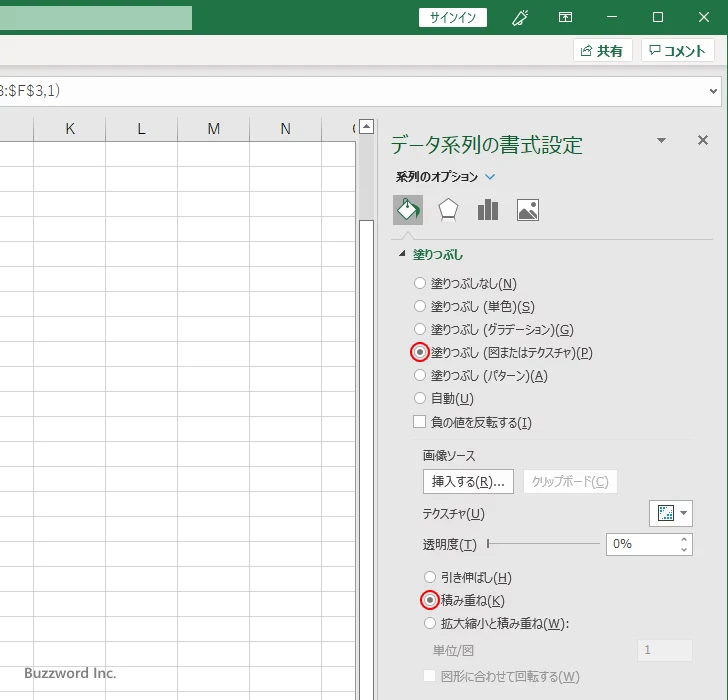Open task pane options dropdown arrow
Viewport: 728px width, 700px height.
[662, 140]
